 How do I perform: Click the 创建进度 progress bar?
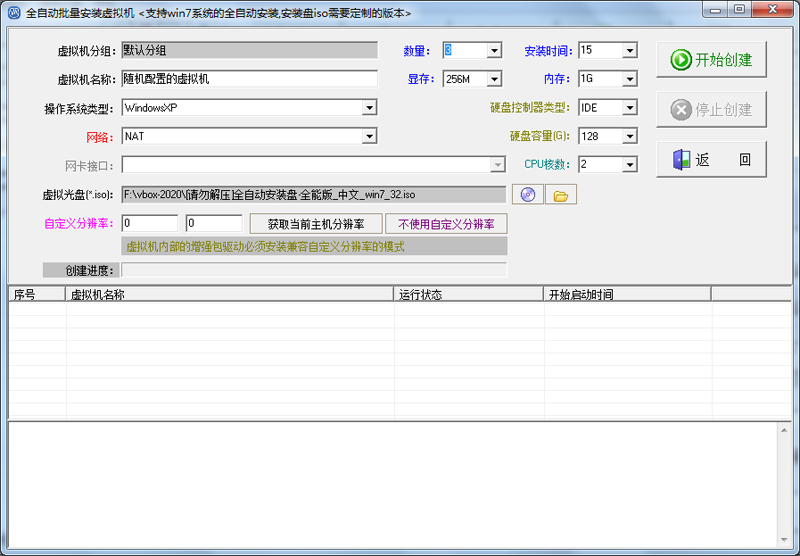pyautogui.click(x=314, y=270)
